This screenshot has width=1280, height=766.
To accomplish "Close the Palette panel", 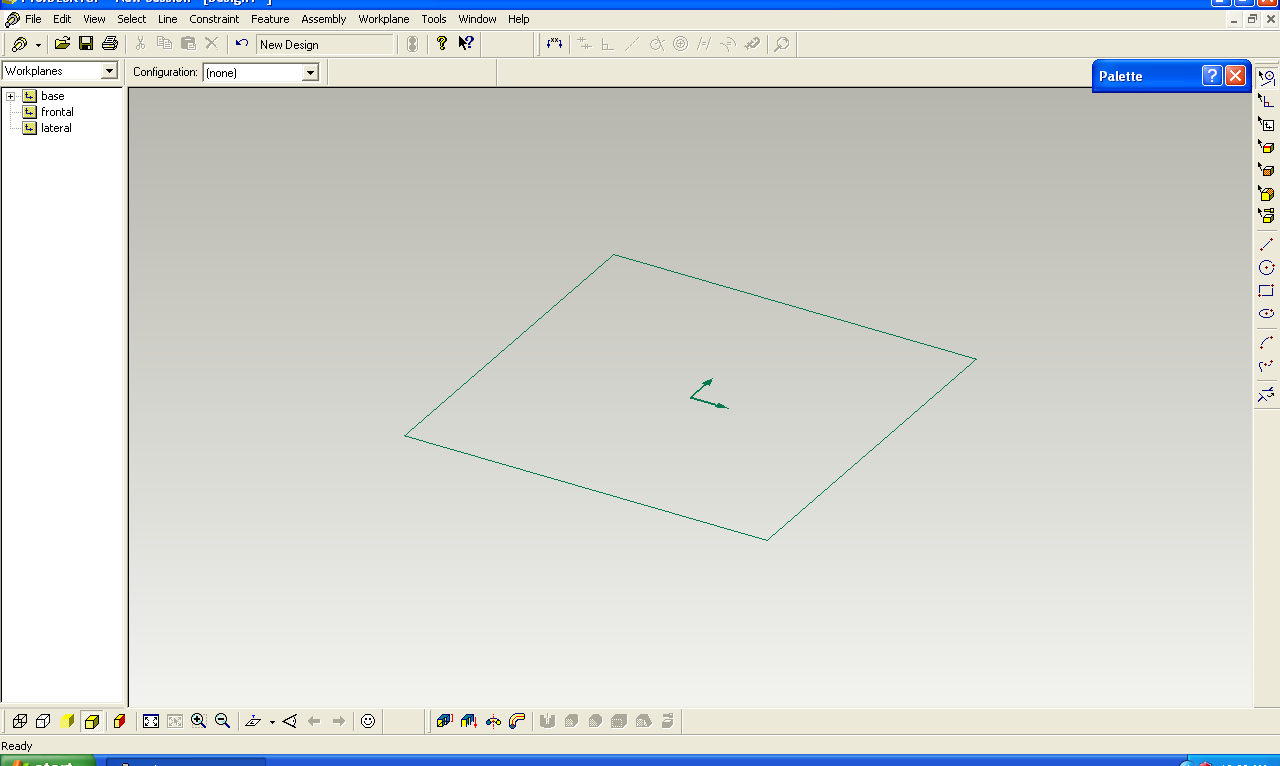I will click(x=1236, y=75).
